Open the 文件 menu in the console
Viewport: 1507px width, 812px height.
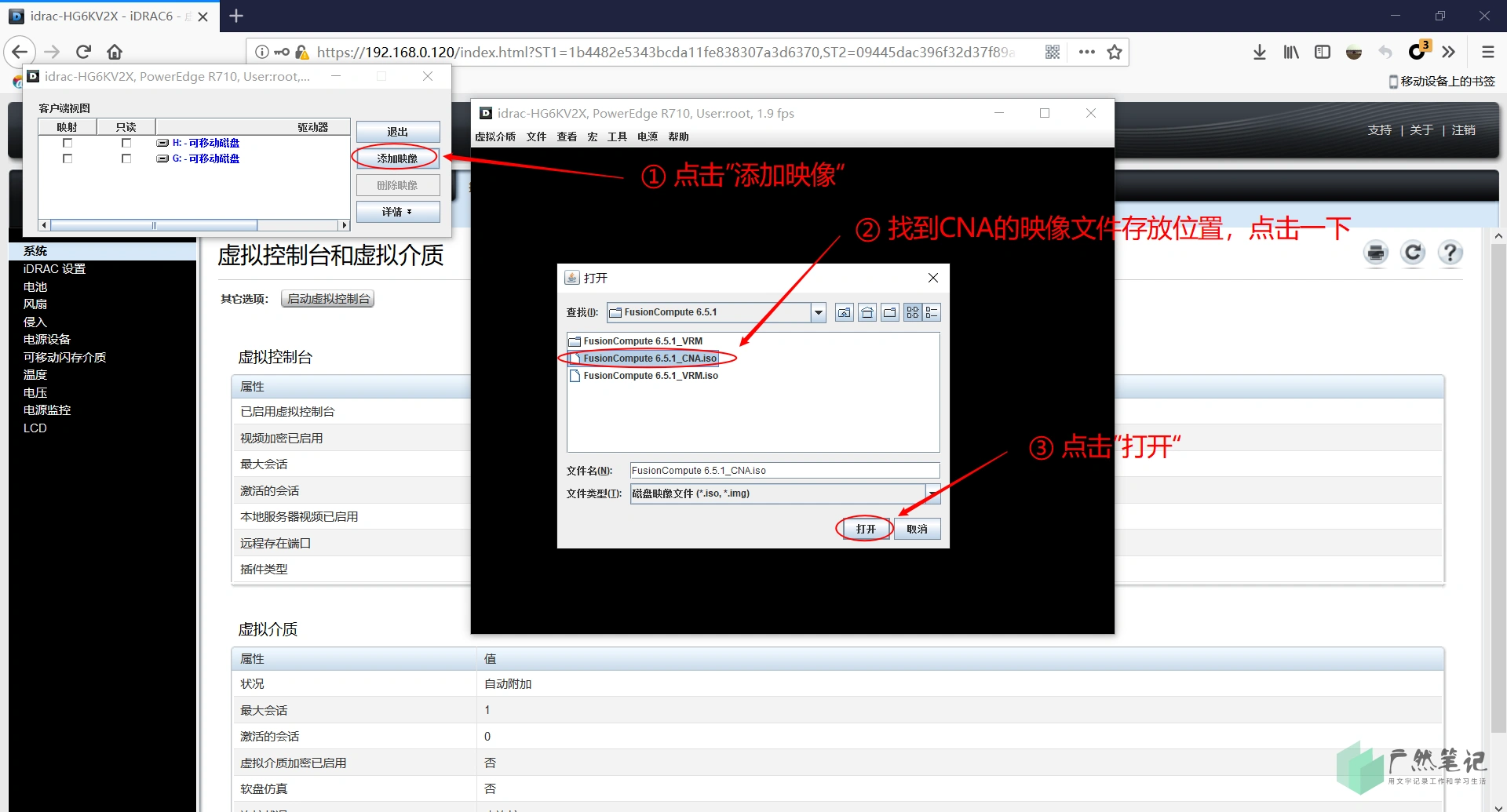tap(537, 137)
